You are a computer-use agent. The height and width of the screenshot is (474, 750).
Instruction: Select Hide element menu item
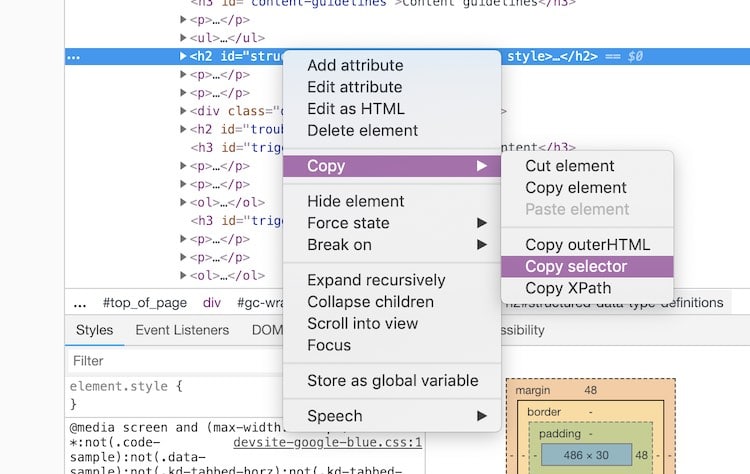[355, 201]
